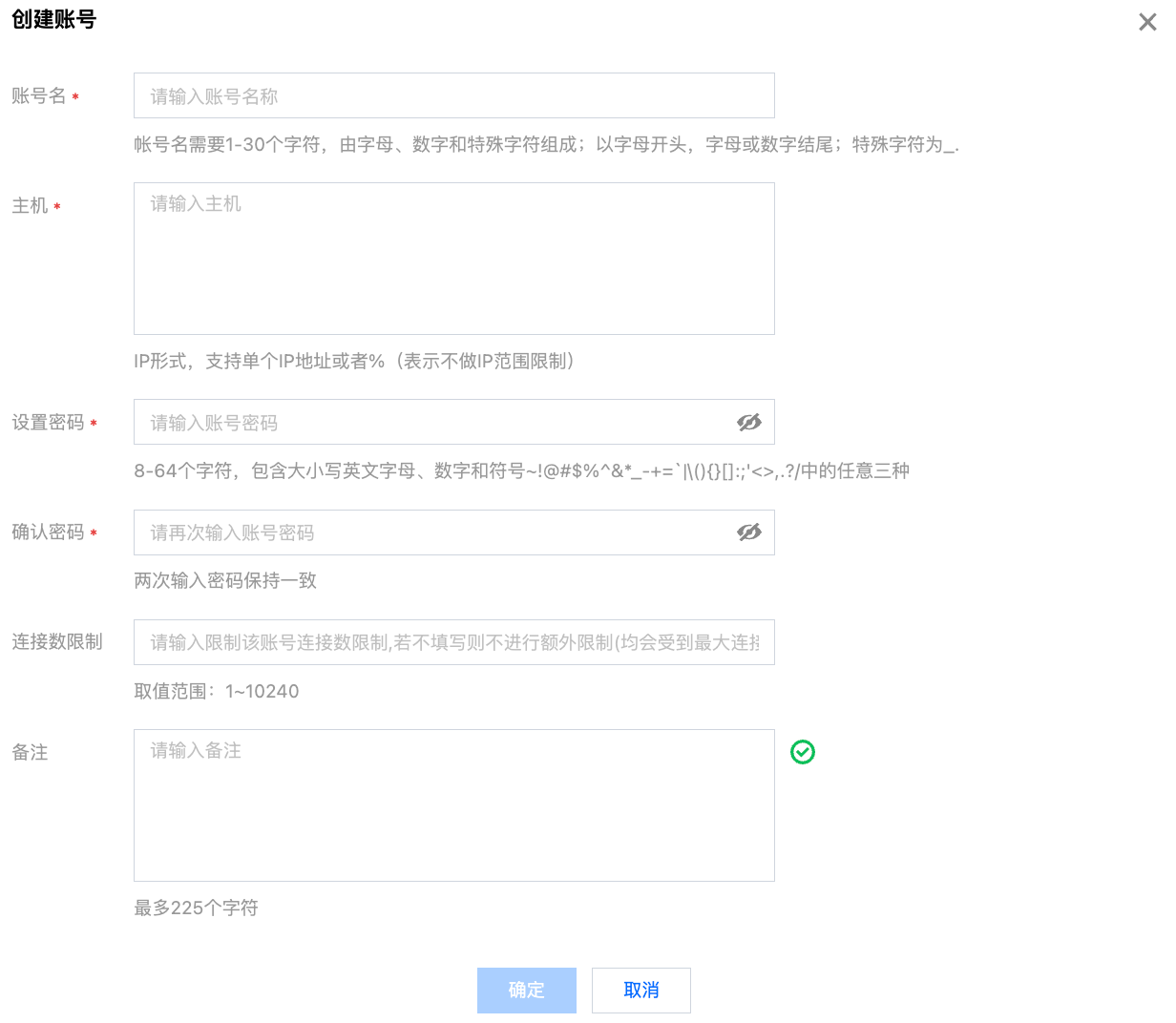Click the 确定 button

pos(527,991)
